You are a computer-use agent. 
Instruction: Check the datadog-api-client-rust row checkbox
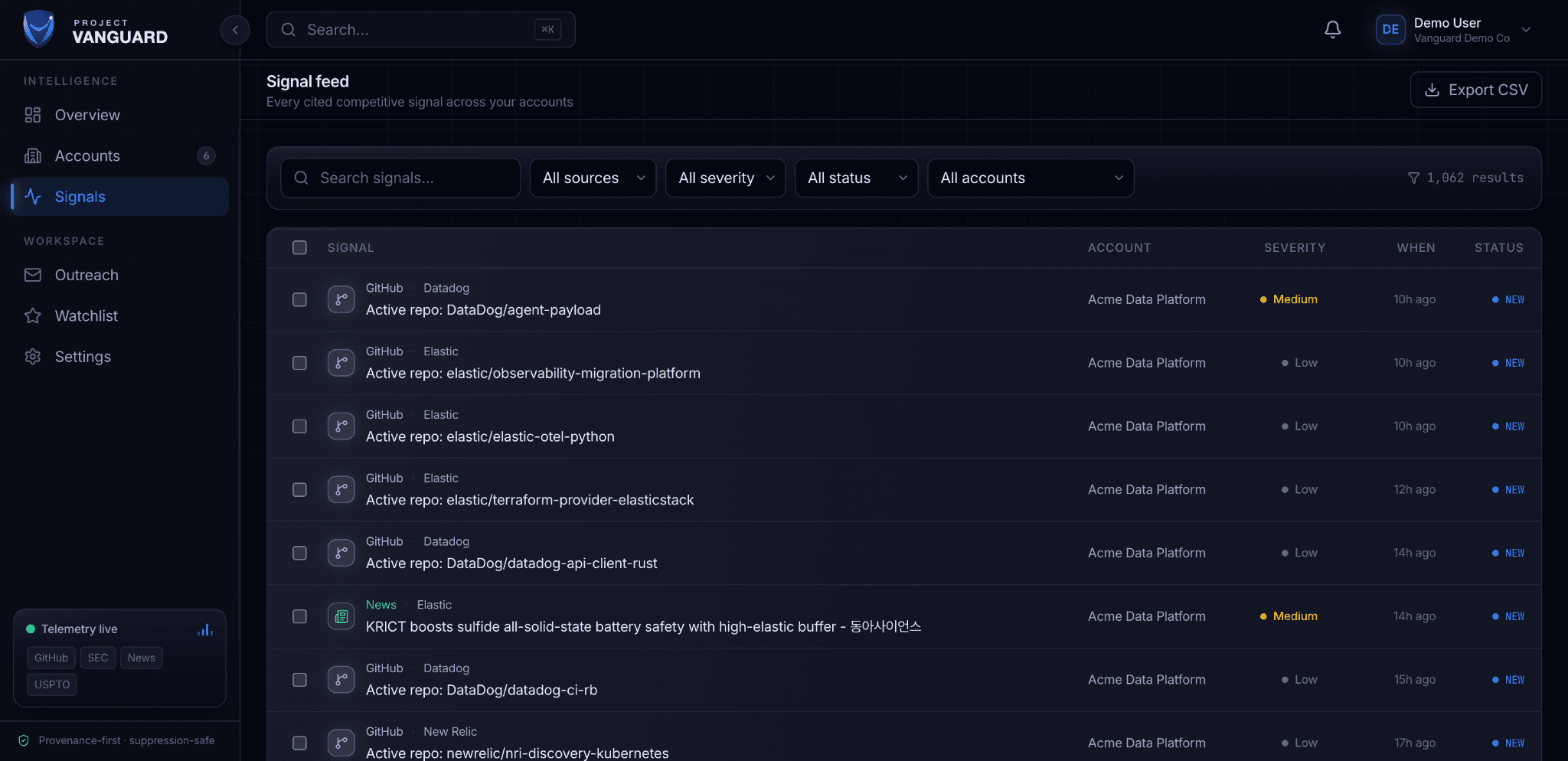(299, 553)
